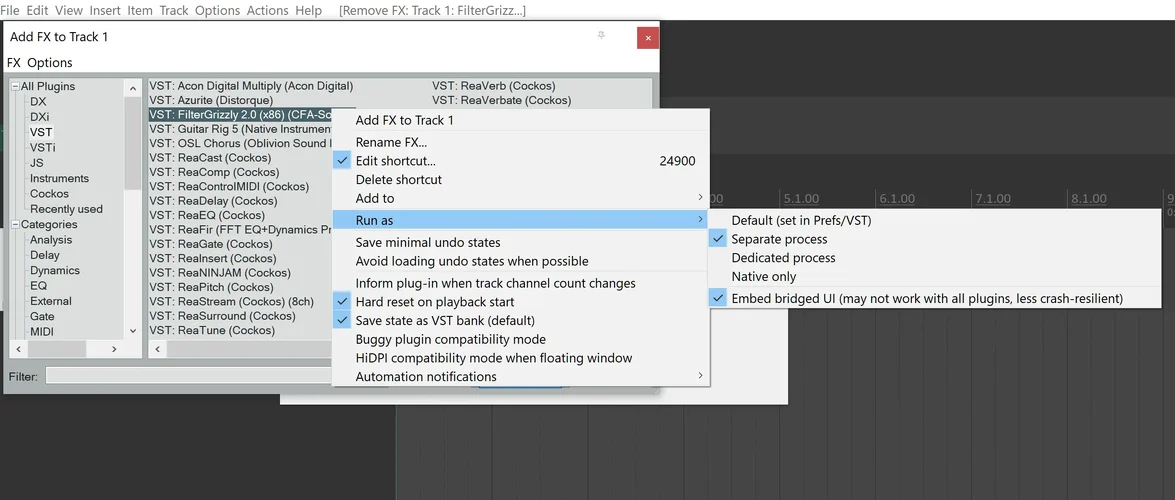
Task: Select DXi in plugin tree
Action: [40, 117]
